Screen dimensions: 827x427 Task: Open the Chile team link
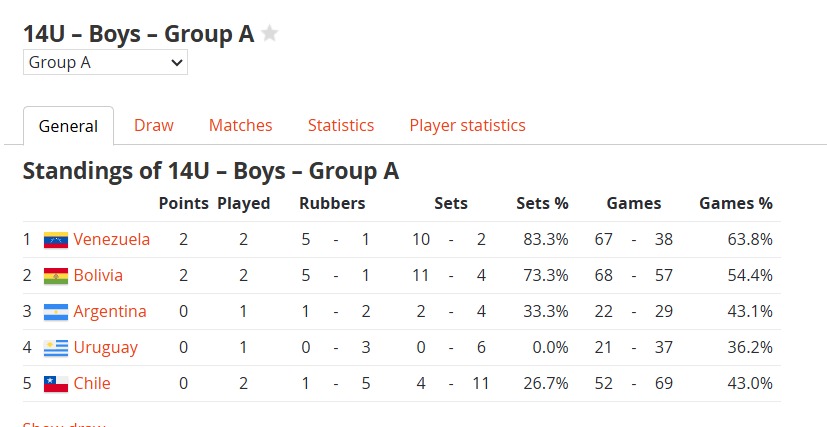92,383
